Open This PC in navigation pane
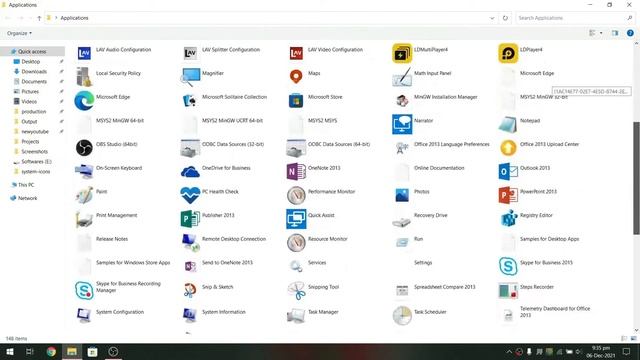The image size is (640, 360). (26, 185)
